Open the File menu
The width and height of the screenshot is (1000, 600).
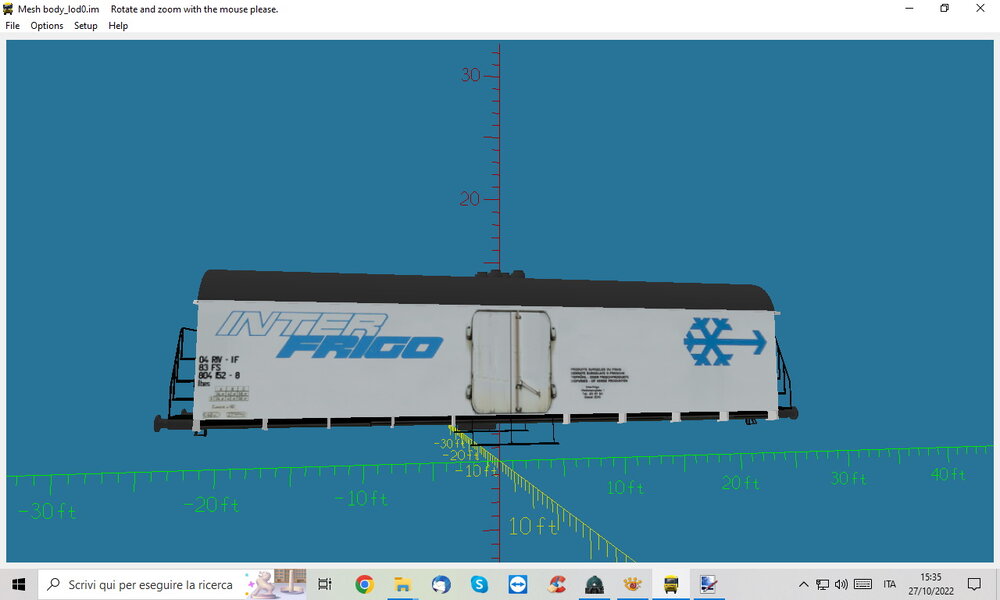tap(12, 26)
